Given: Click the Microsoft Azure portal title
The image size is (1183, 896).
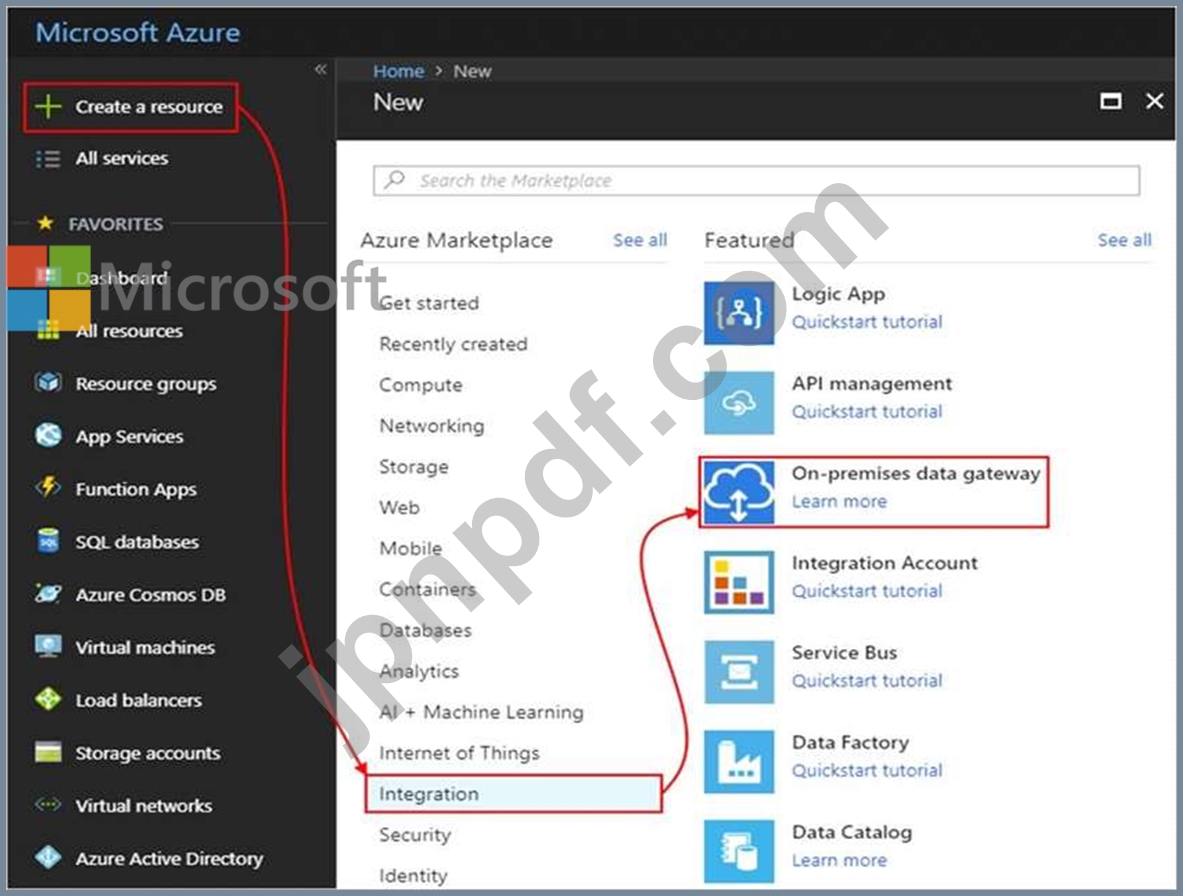Looking at the screenshot, I should tap(138, 32).
